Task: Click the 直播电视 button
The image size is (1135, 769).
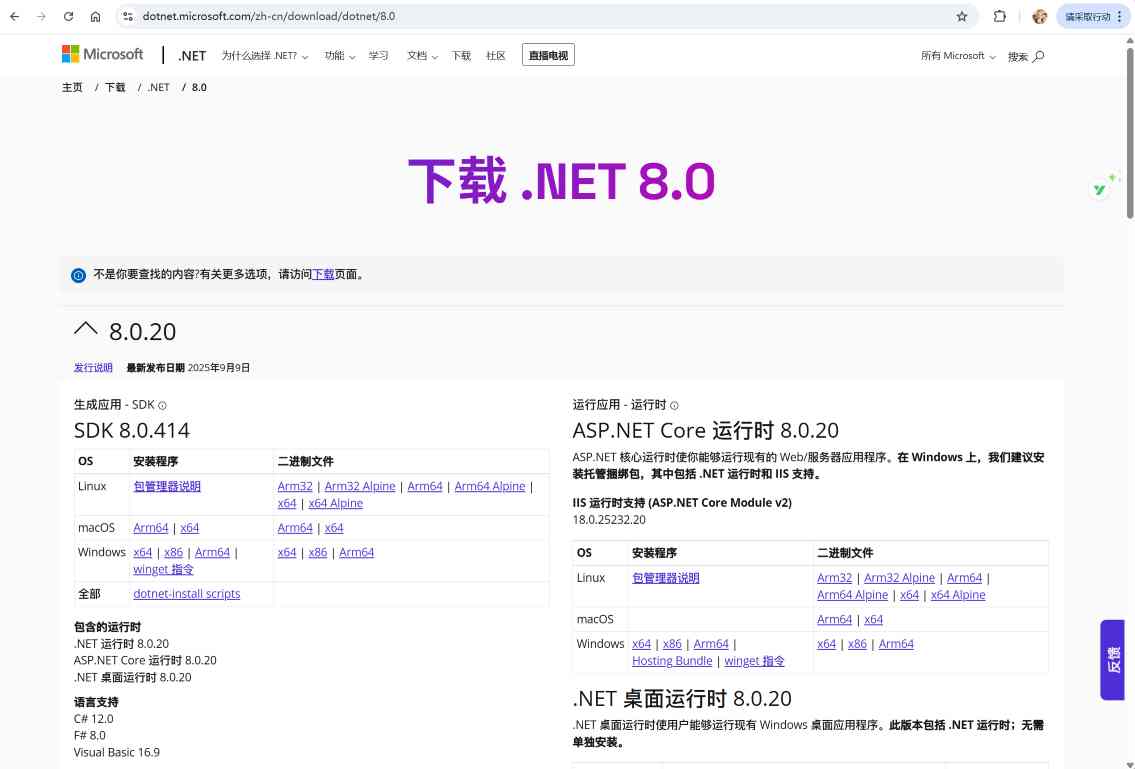Action: click(548, 56)
